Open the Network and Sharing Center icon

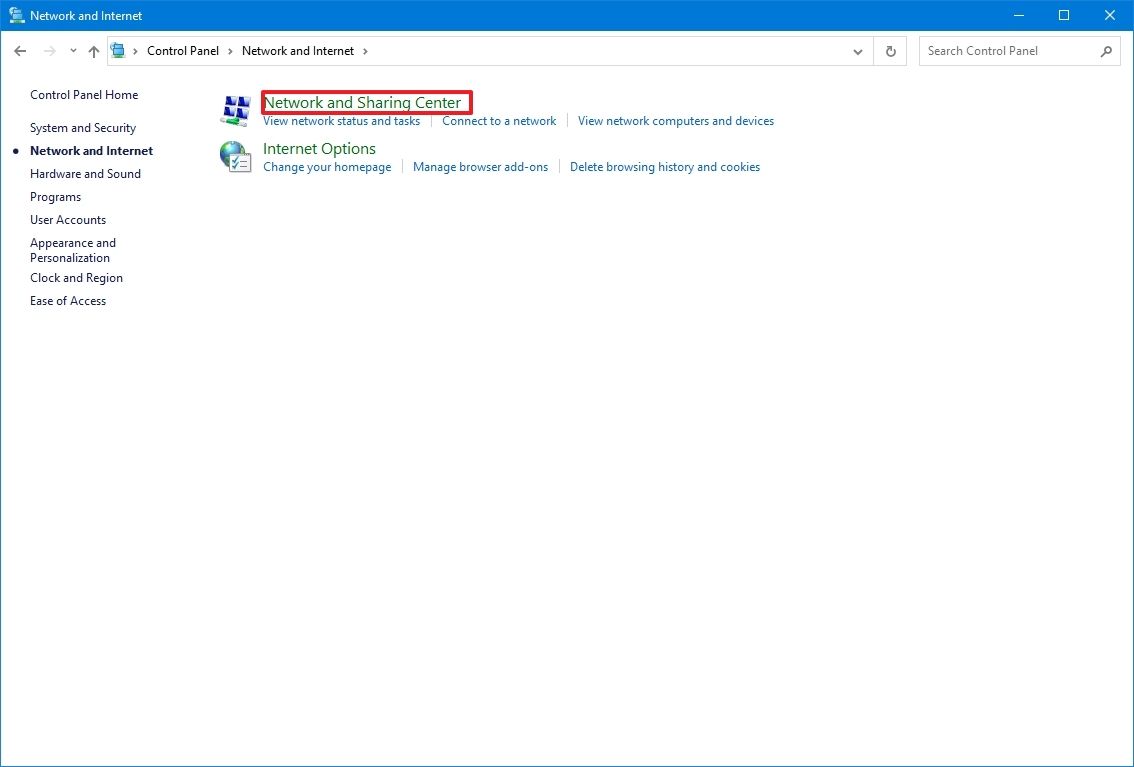236,108
